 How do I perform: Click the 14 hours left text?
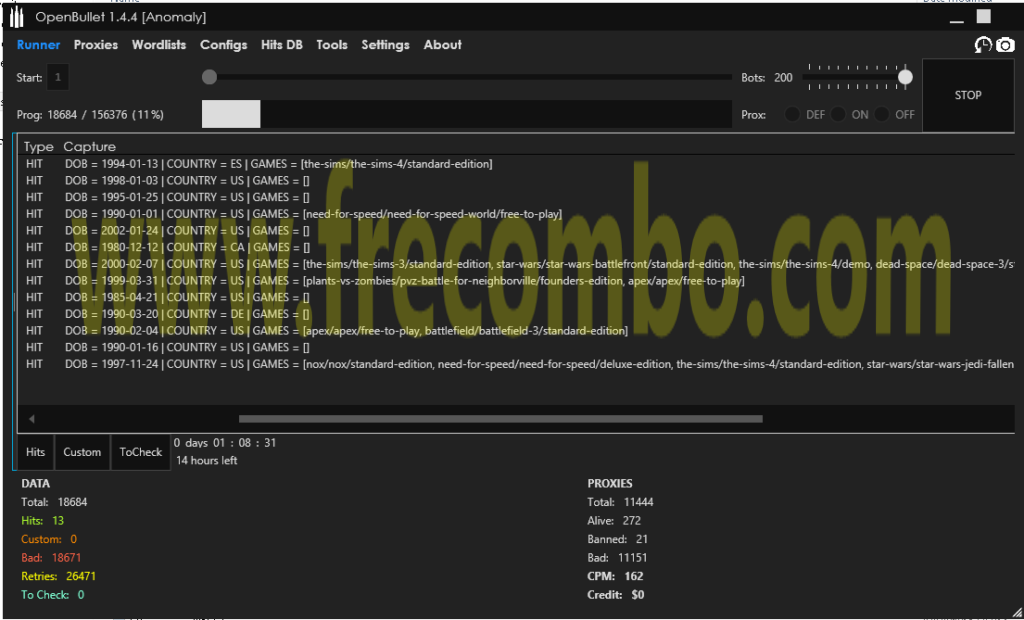(206, 461)
